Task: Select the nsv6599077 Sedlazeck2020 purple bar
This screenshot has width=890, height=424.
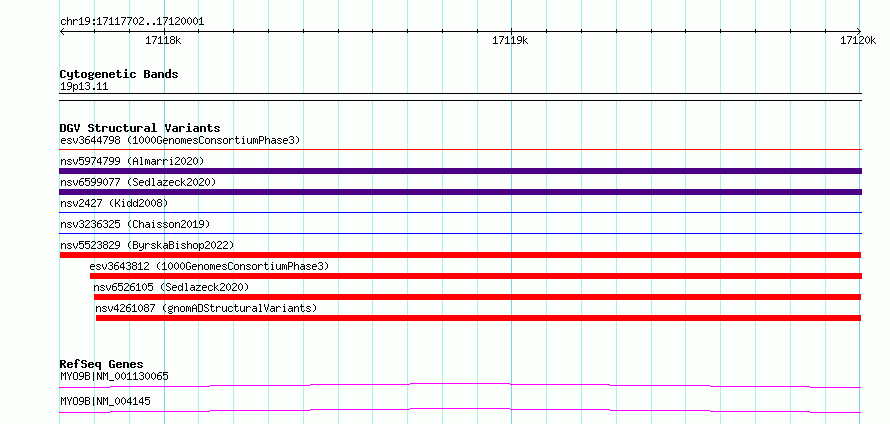Action: click(460, 192)
